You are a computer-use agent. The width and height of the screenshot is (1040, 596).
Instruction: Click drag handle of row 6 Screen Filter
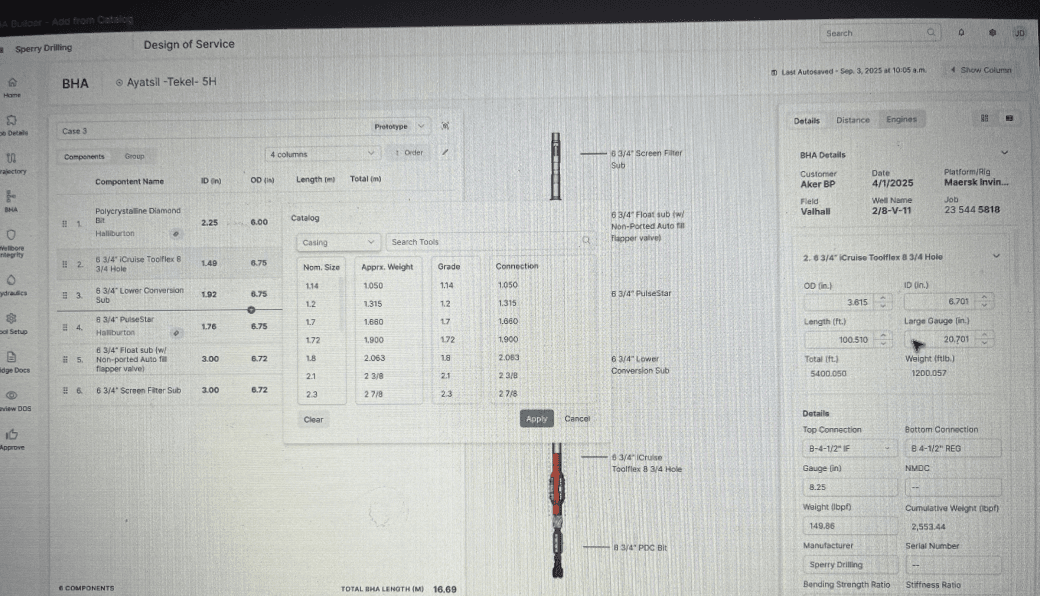[65, 390]
